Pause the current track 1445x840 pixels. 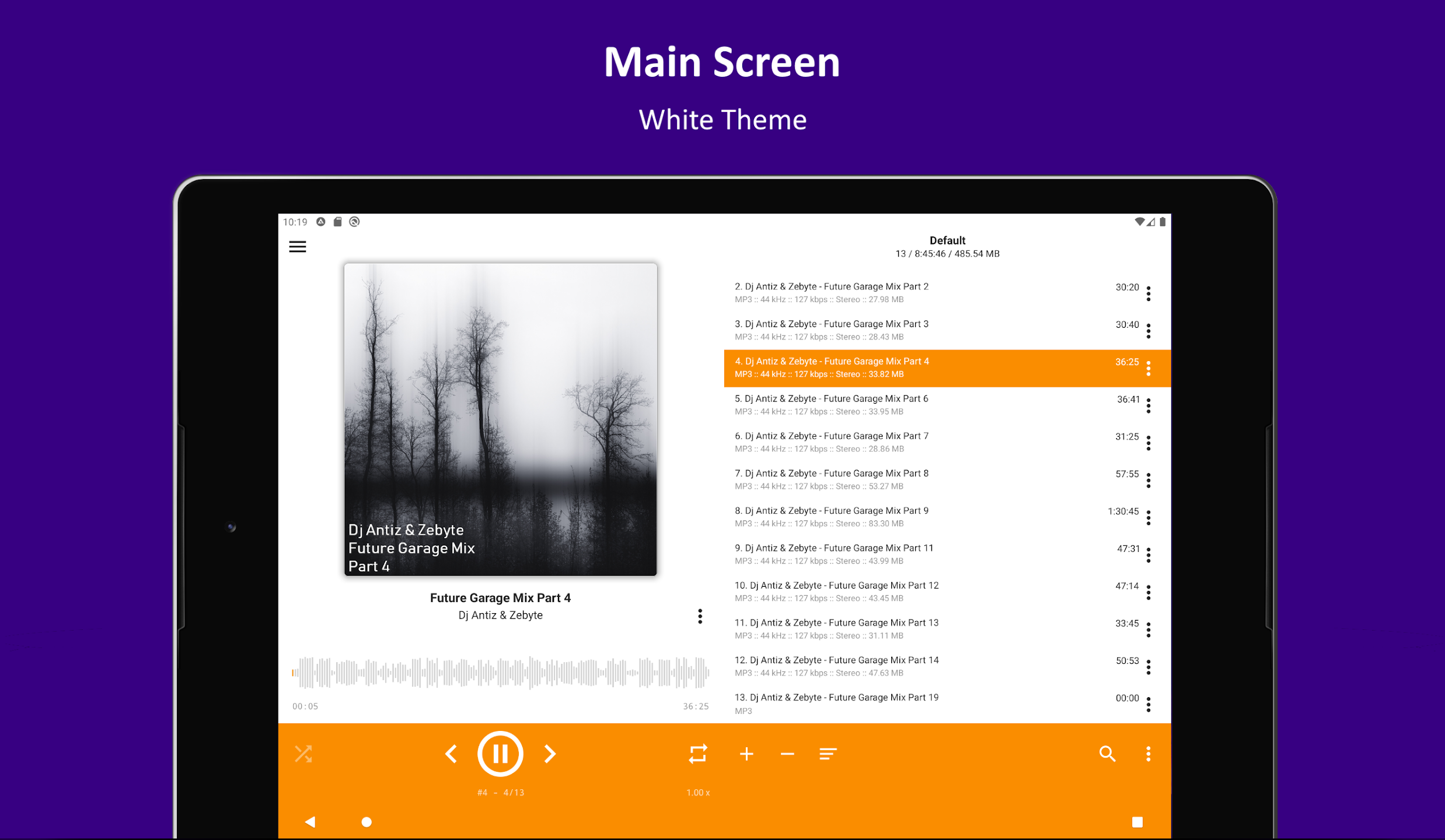500,754
